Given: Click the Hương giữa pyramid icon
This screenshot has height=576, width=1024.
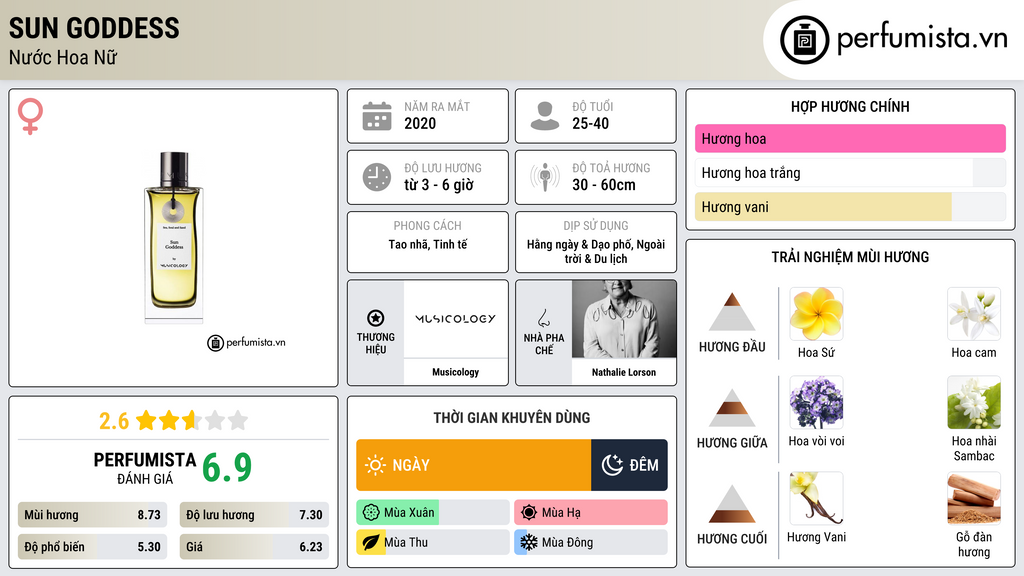Looking at the screenshot, I should coord(732,408).
